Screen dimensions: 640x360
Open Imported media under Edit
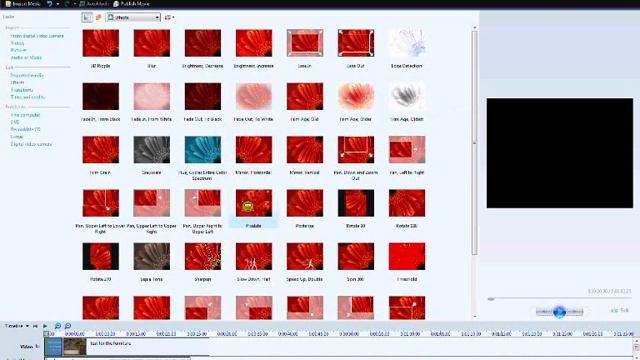[27, 75]
